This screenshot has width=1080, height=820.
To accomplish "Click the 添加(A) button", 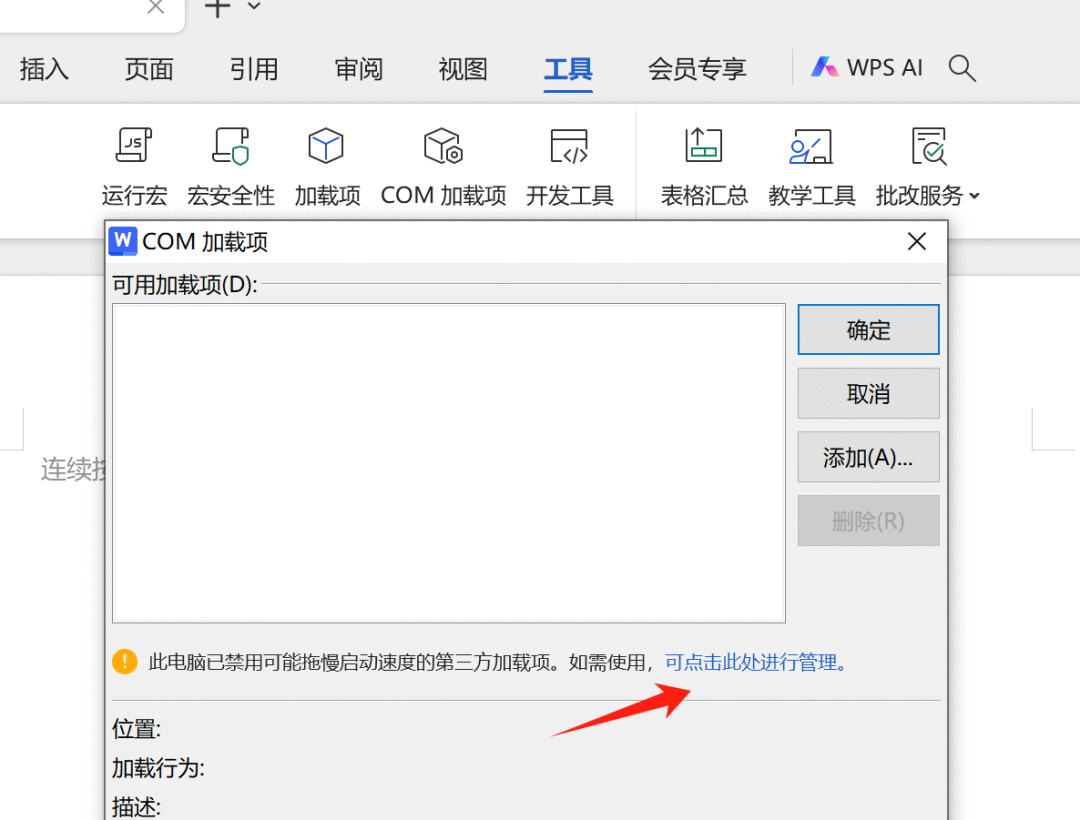I will click(868, 457).
